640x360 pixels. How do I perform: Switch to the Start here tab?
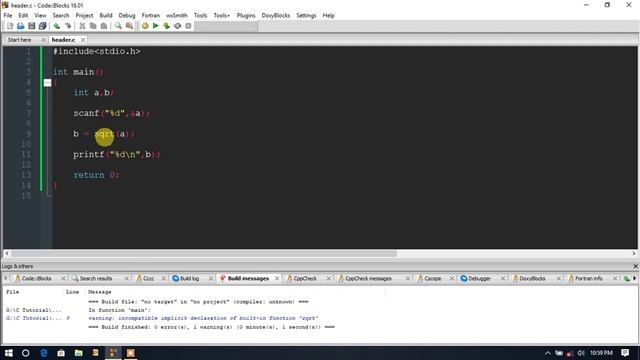pyautogui.click(x=19, y=40)
